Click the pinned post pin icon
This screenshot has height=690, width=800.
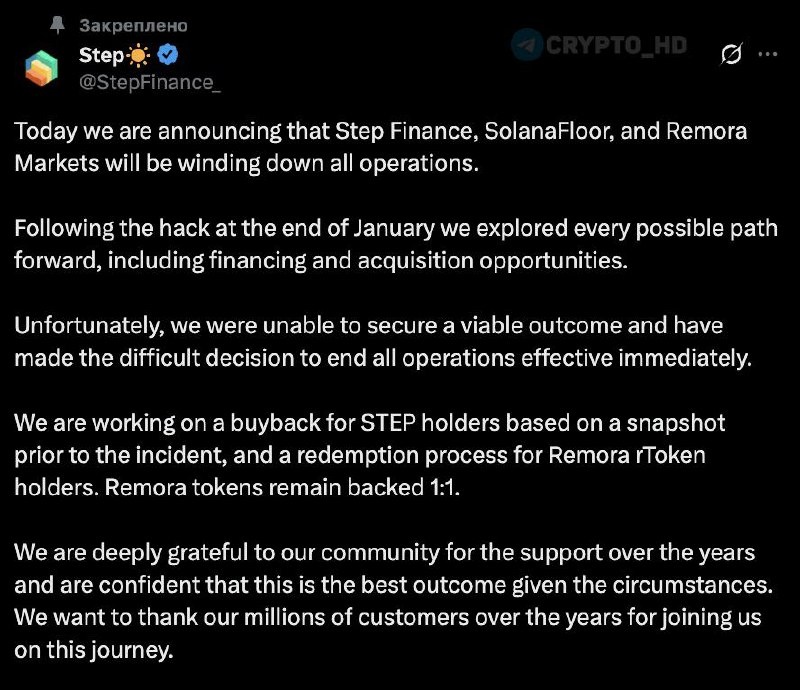[58, 24]
